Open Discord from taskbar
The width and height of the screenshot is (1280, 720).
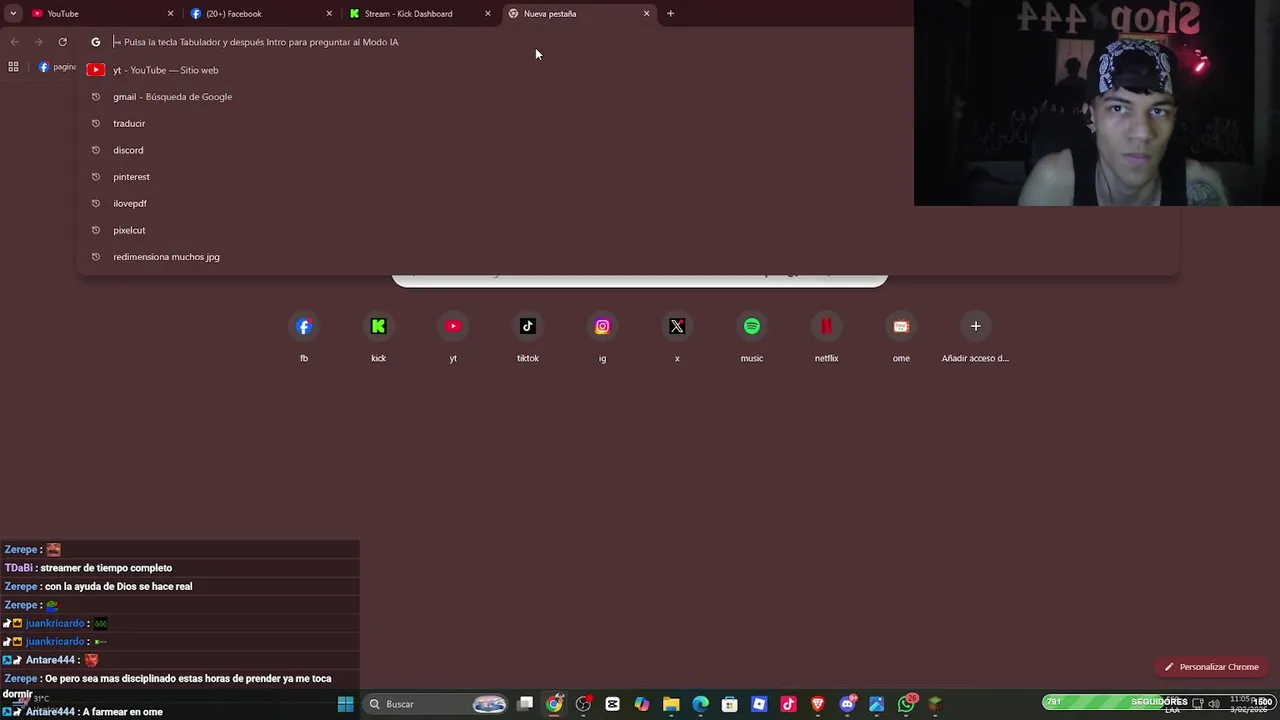[847, 704]
